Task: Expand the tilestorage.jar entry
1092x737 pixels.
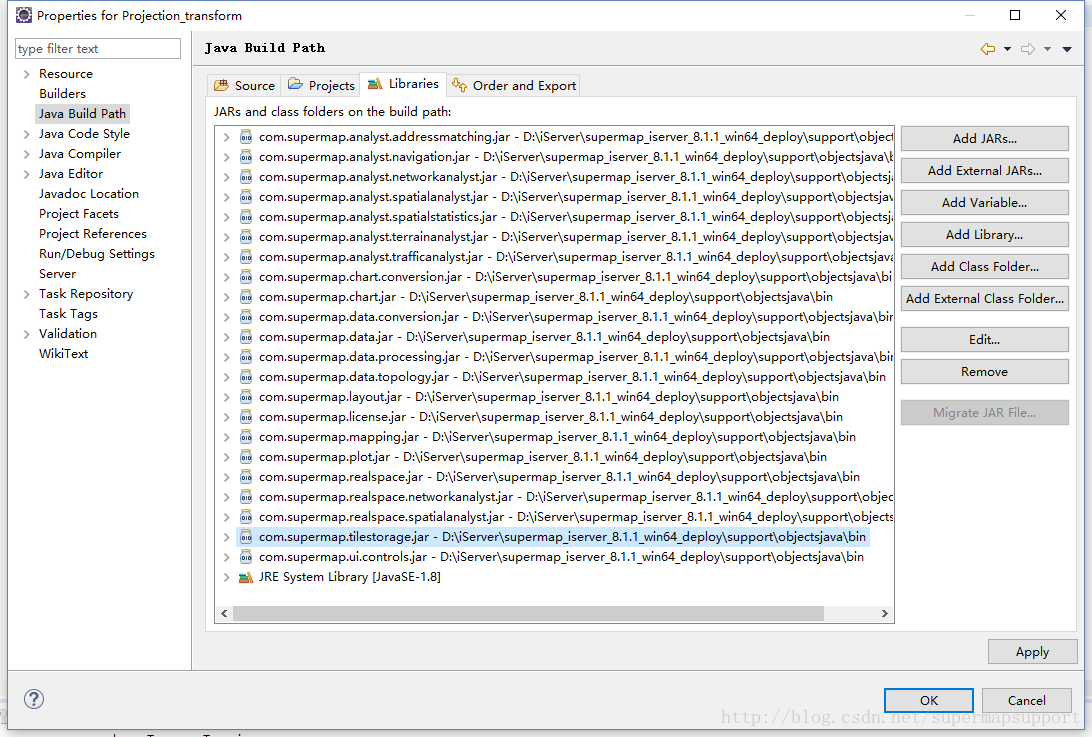Action: point(226,537)
